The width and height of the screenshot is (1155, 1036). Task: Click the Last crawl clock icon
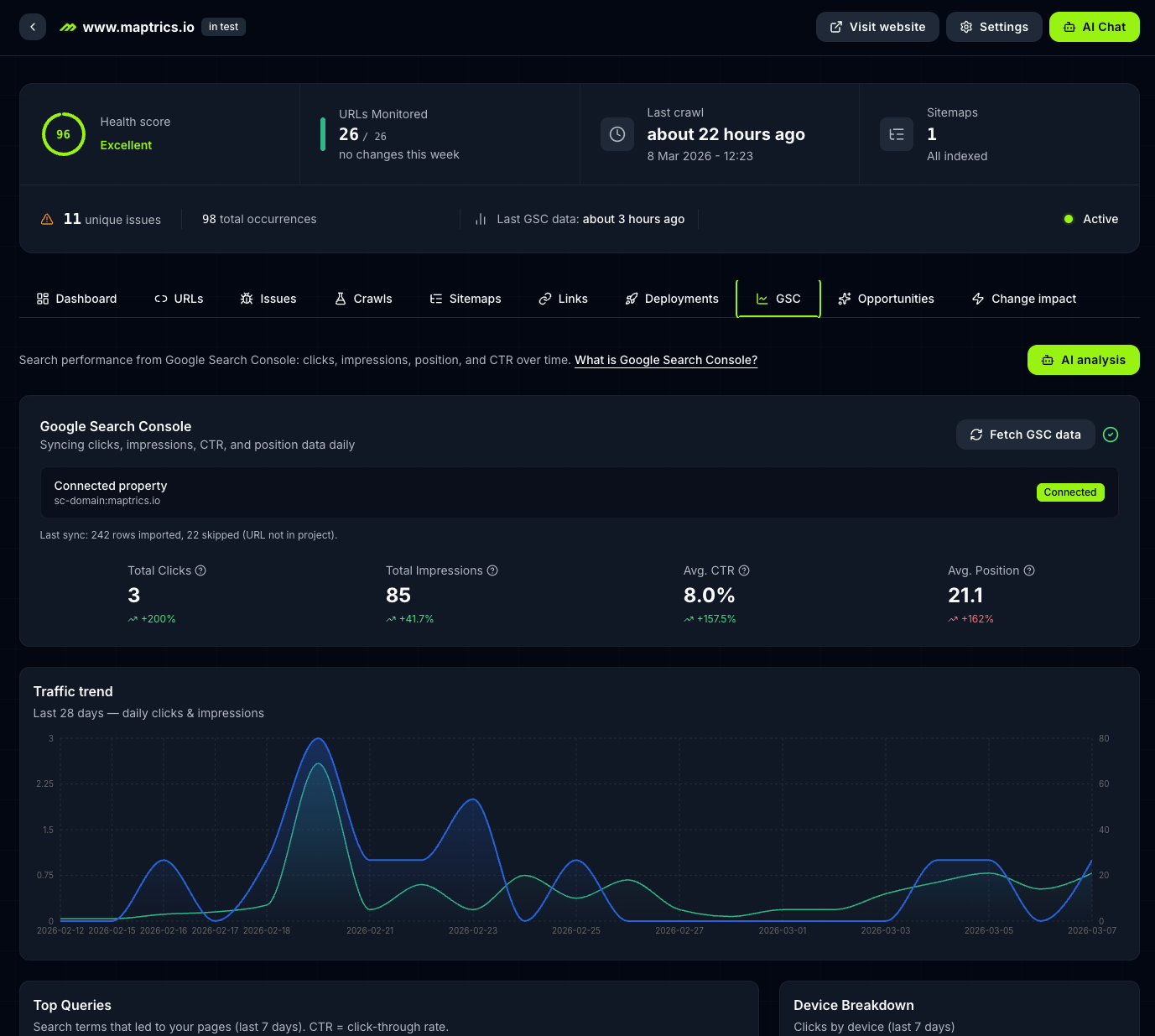(x=617, y=134)
